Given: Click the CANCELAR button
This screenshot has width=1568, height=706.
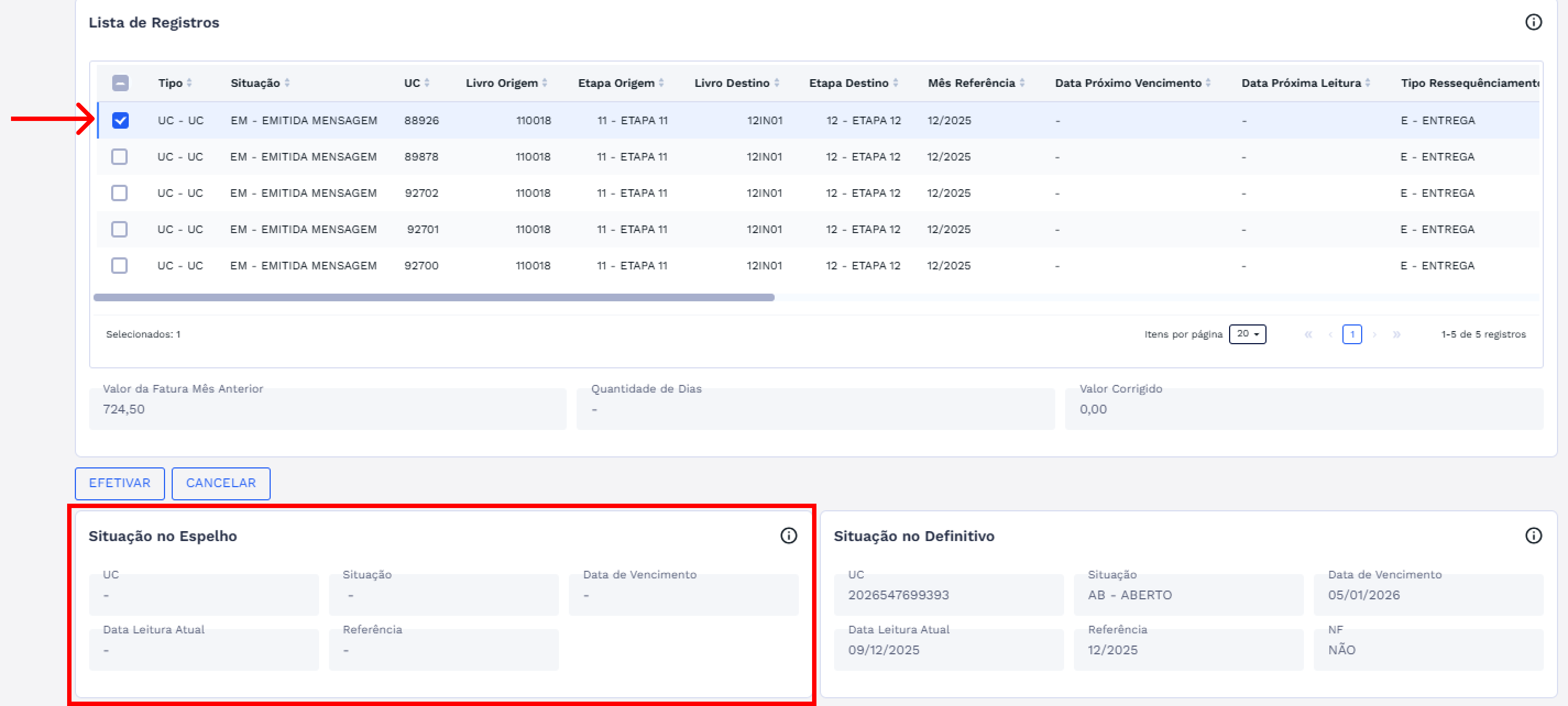Looking at the screenshot, I should click(x=221, y=483).
